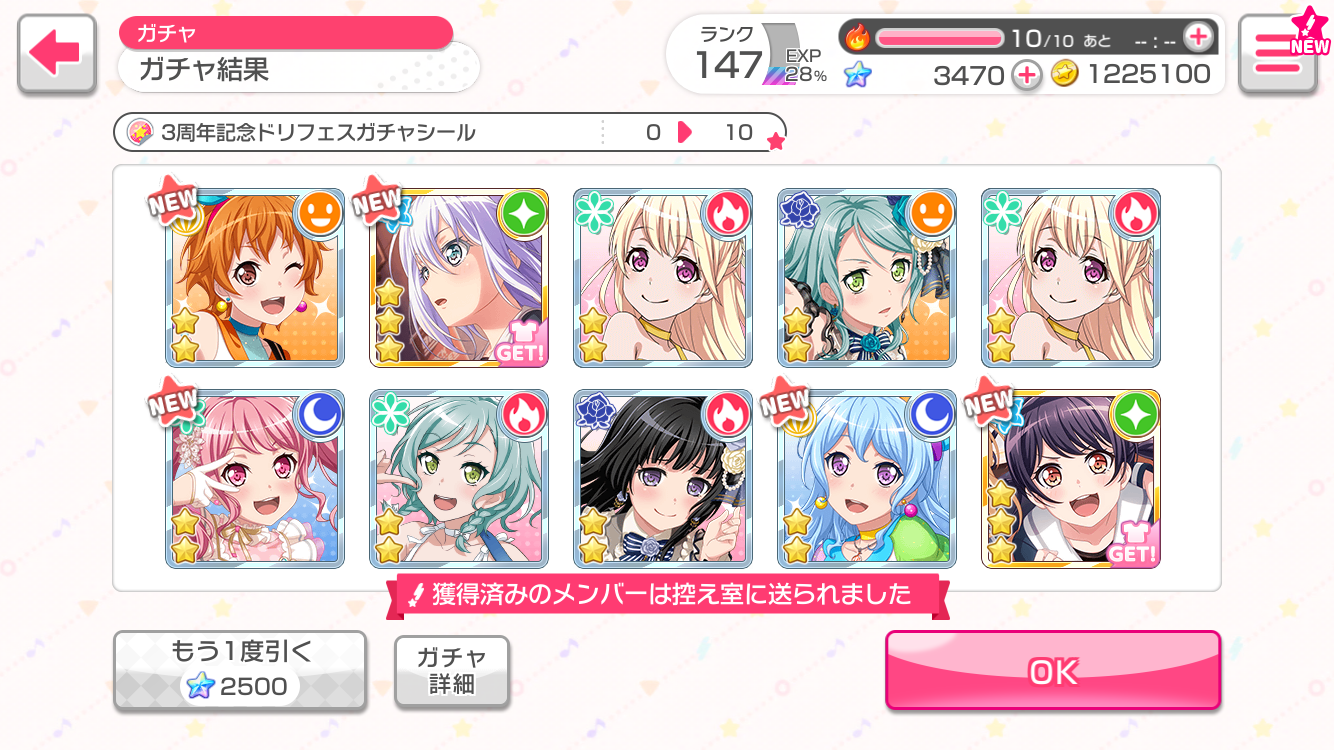1334x750 pixels.
Task: Select orange-haired girl card marked NEW
Action: pyautogui.click(x=255, y=277)
